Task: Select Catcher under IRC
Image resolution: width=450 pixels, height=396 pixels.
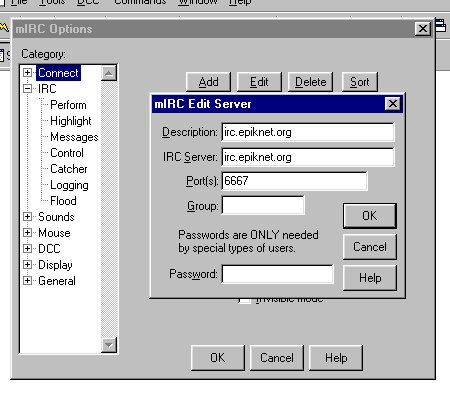Action: click(69, 169)
